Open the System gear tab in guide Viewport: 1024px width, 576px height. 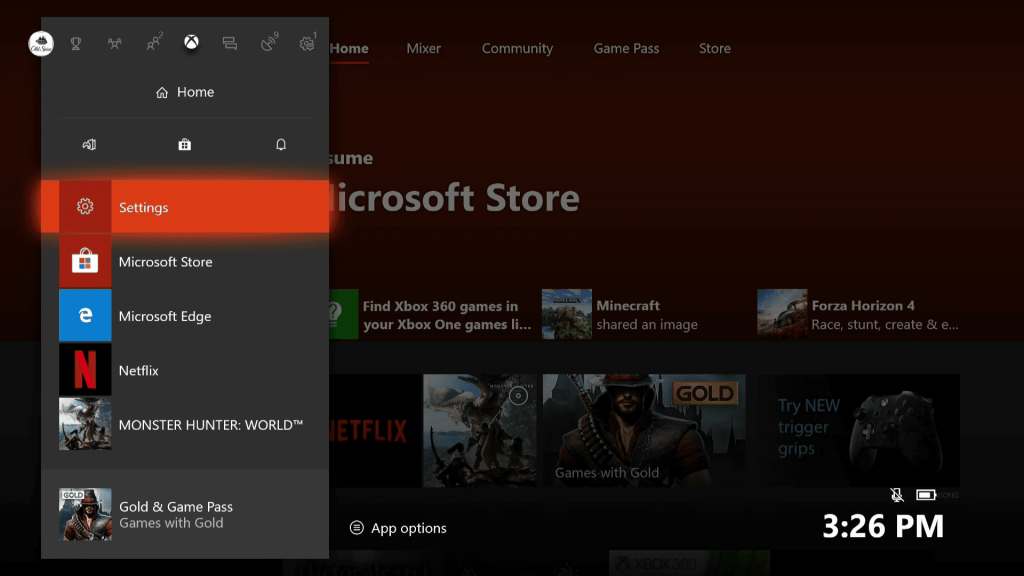tap(307, 42)
